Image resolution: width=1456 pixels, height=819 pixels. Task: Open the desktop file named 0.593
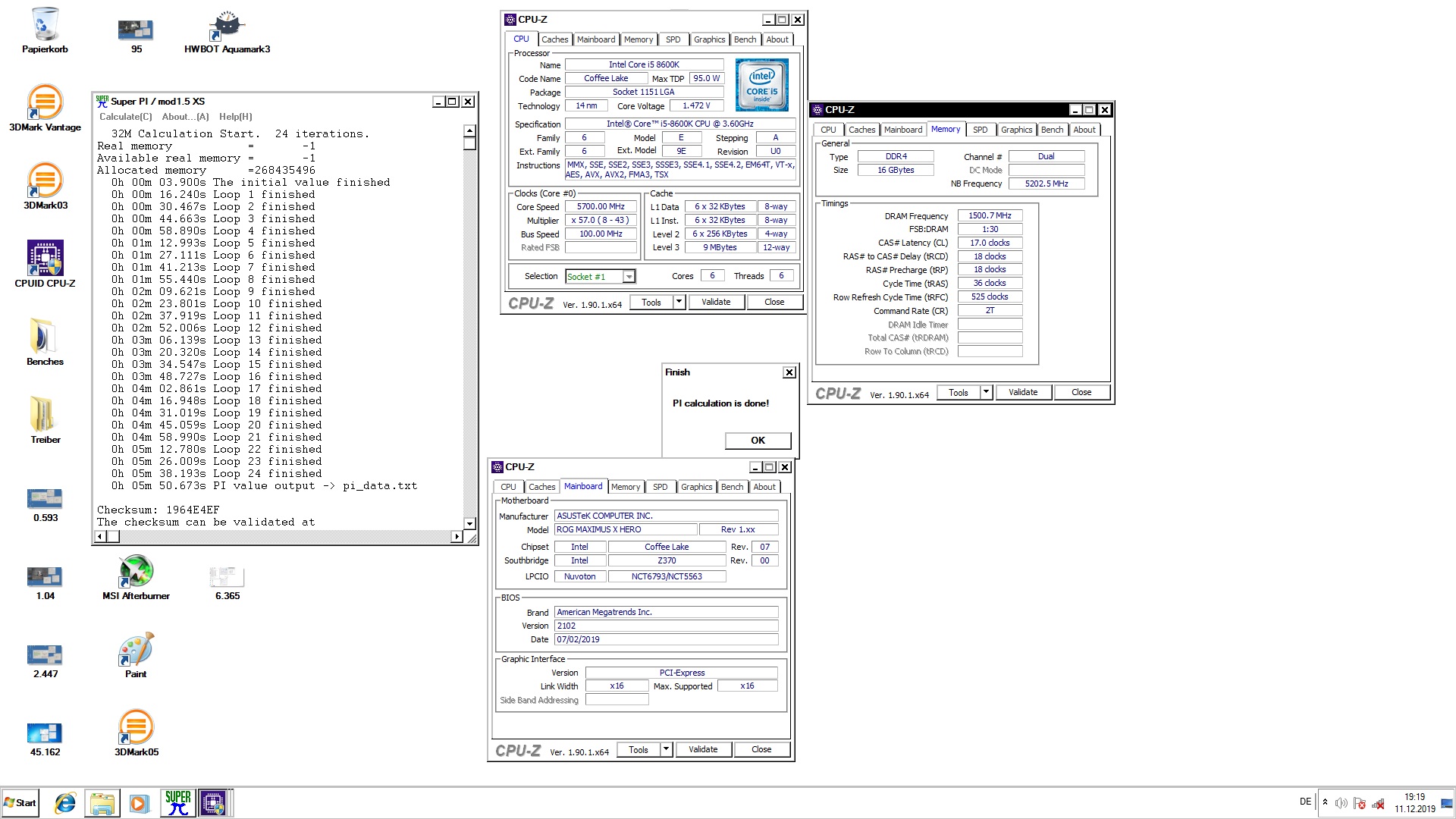[45, 505]
